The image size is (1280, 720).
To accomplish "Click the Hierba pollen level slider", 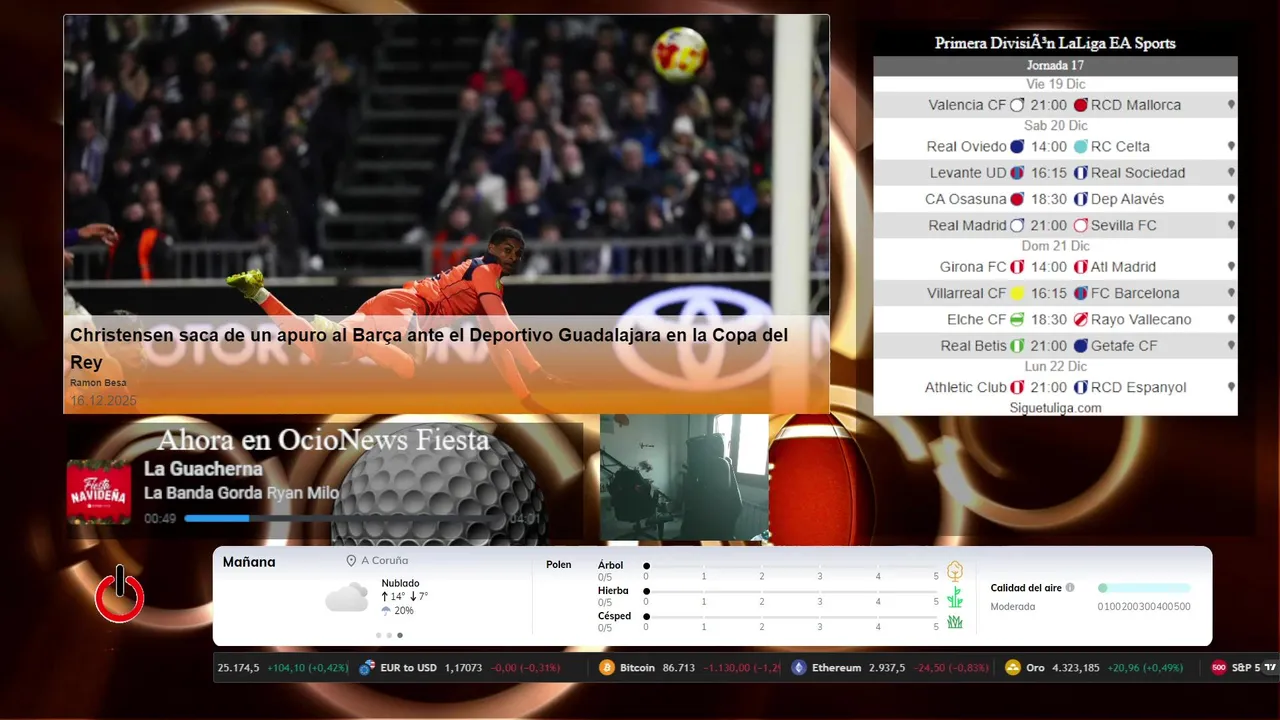I will pos(791,591).
